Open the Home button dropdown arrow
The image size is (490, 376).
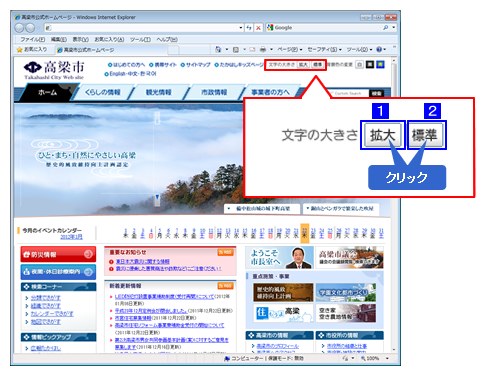point(227,50)
